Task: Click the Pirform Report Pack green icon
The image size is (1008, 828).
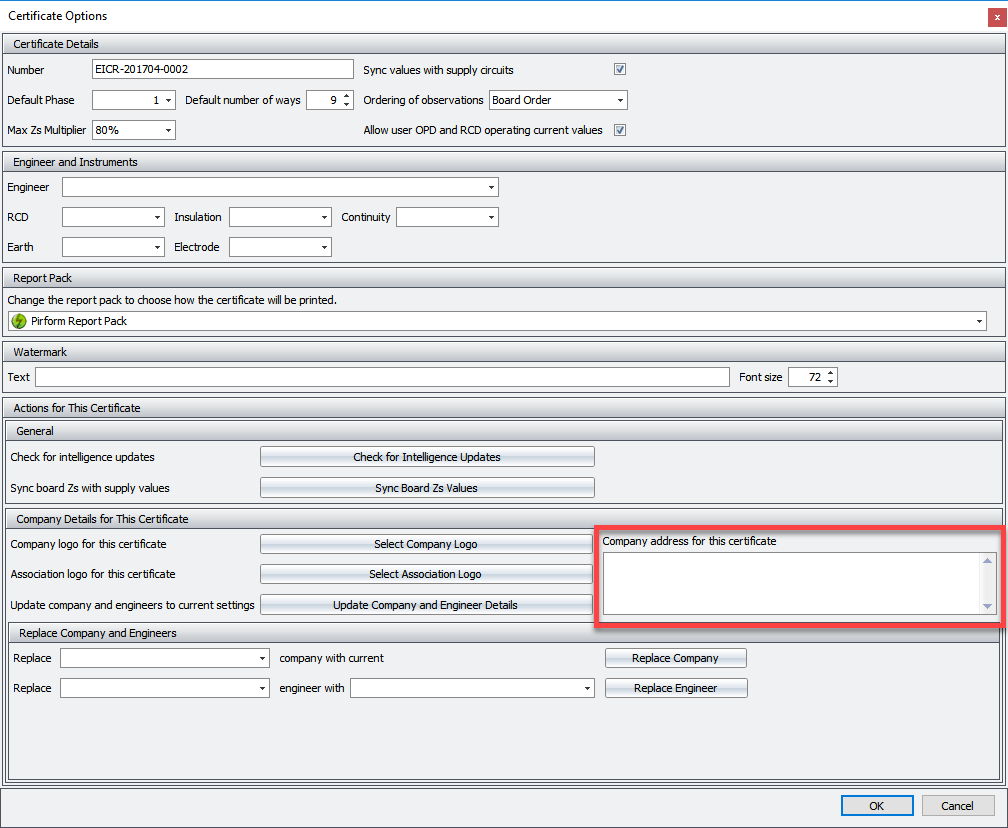Action: [x=19, y=321]
